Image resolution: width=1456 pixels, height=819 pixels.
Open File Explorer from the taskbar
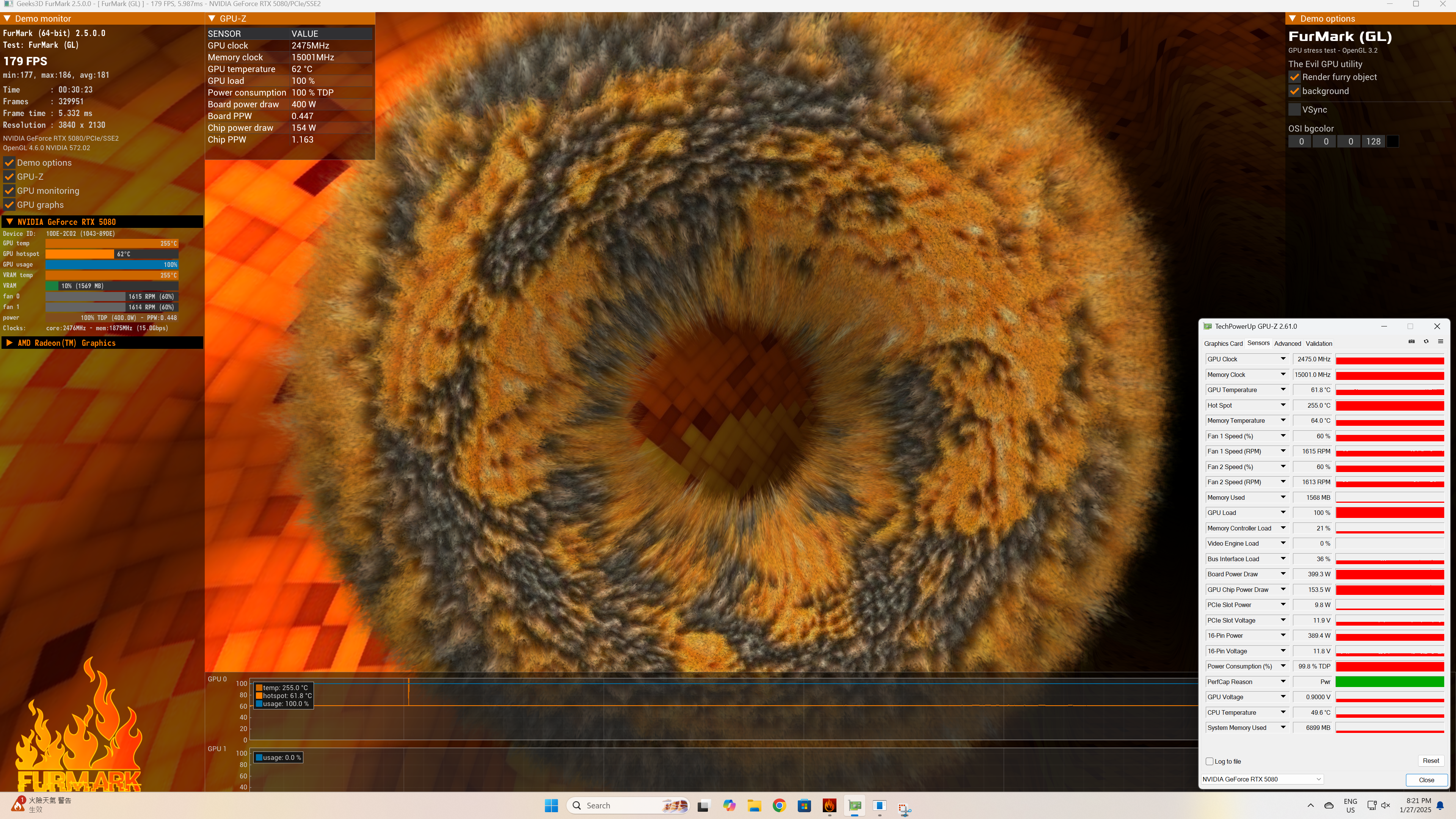754,805
